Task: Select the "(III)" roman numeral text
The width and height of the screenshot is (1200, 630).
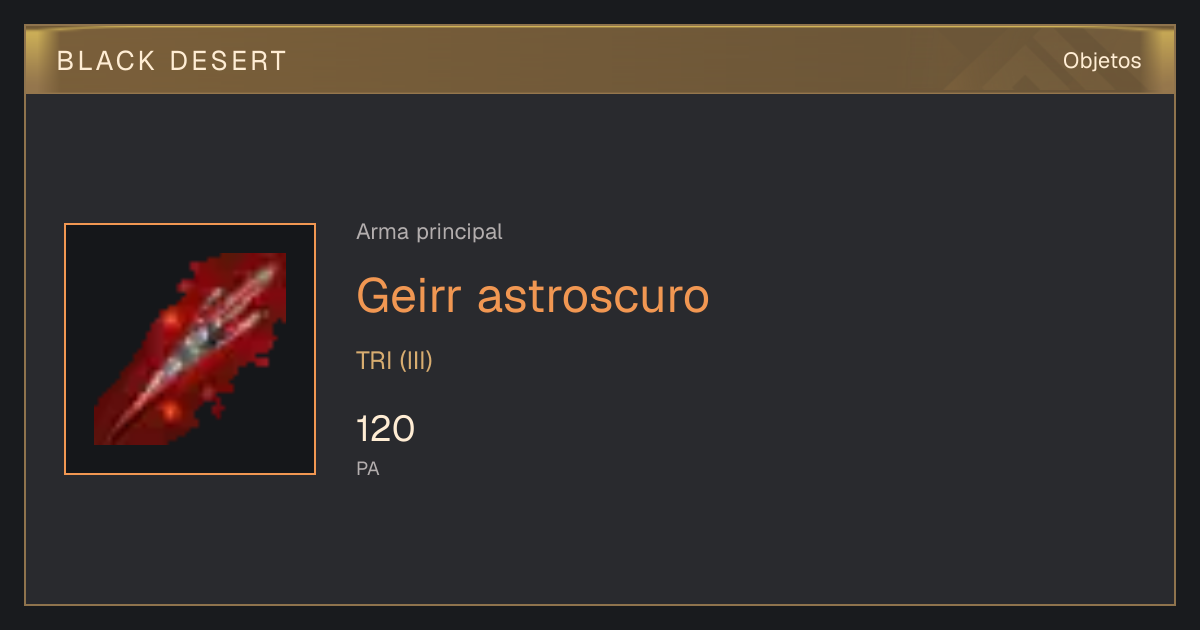Action: [x=416, y=361]
